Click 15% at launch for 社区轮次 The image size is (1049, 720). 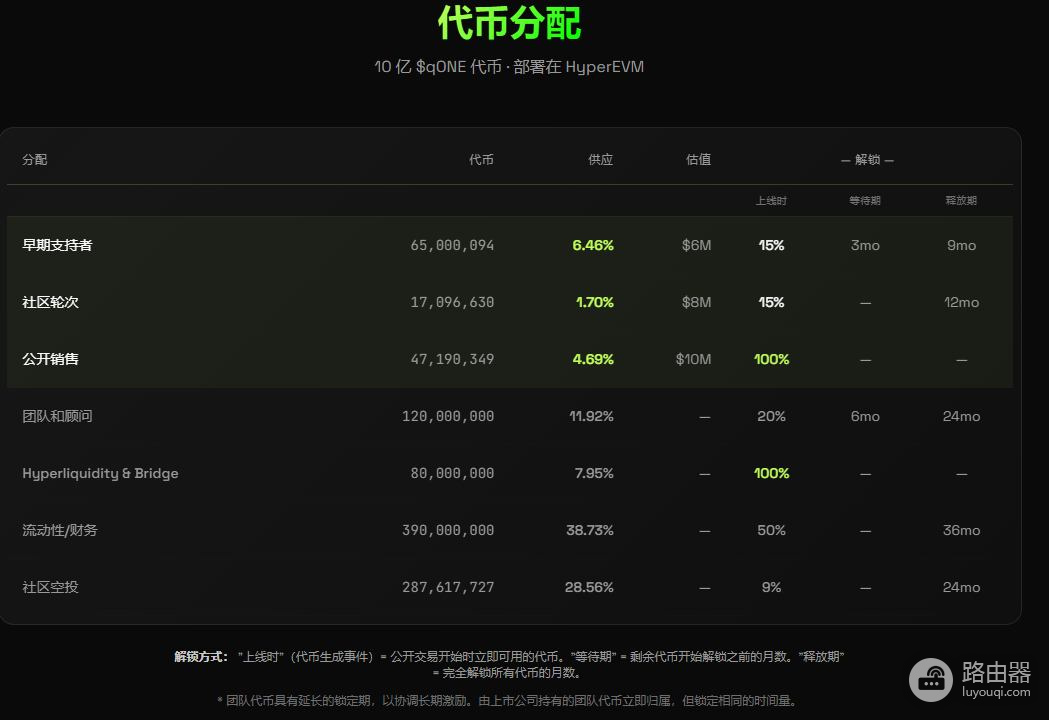(771, 302)
